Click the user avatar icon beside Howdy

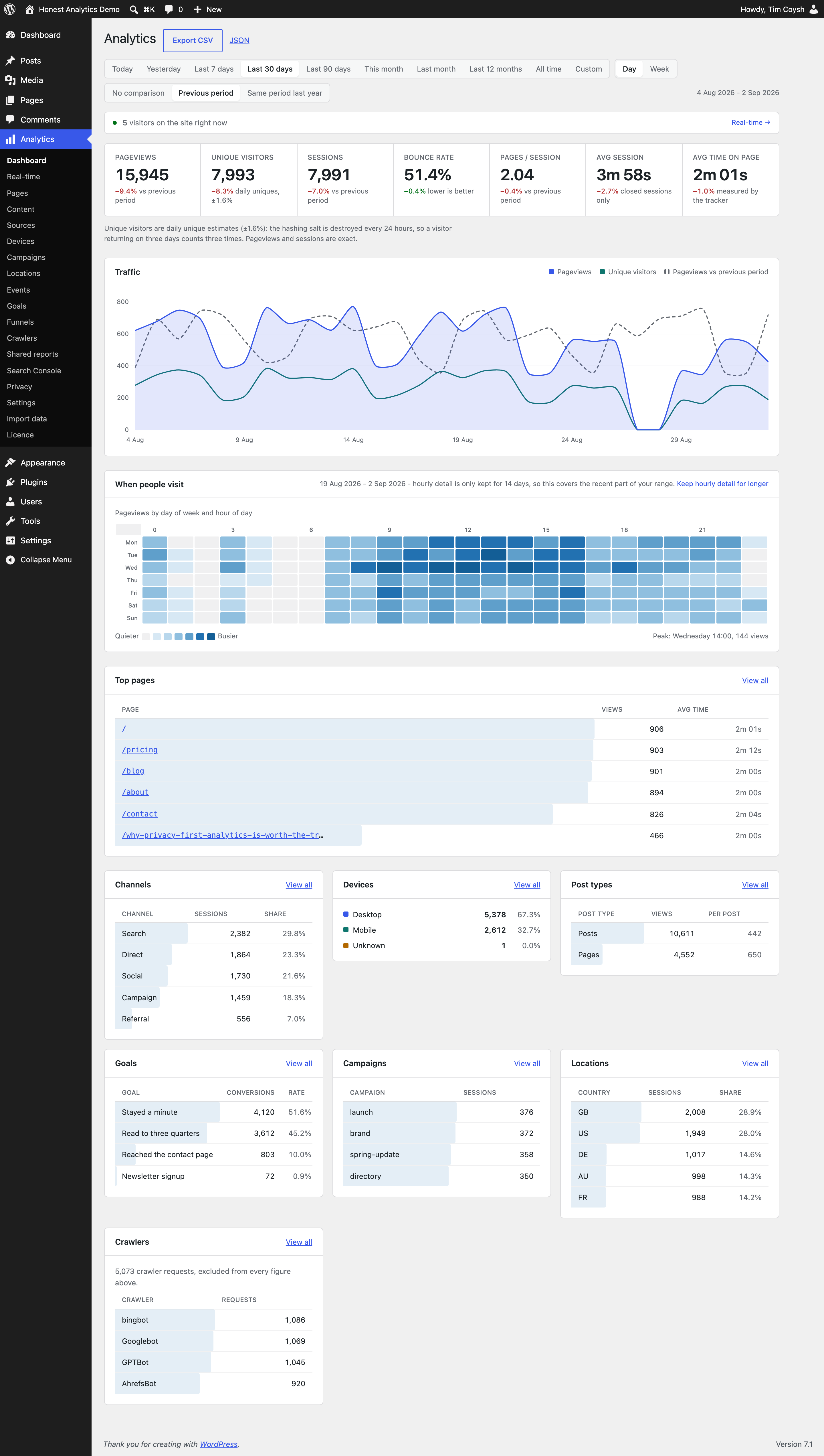coord(813,9)
